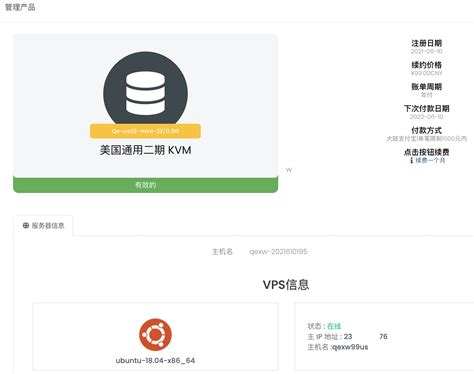Click the globe icon in the 服务器信息 tab
This screenshot has height=374, width=474.
[26, 226]
